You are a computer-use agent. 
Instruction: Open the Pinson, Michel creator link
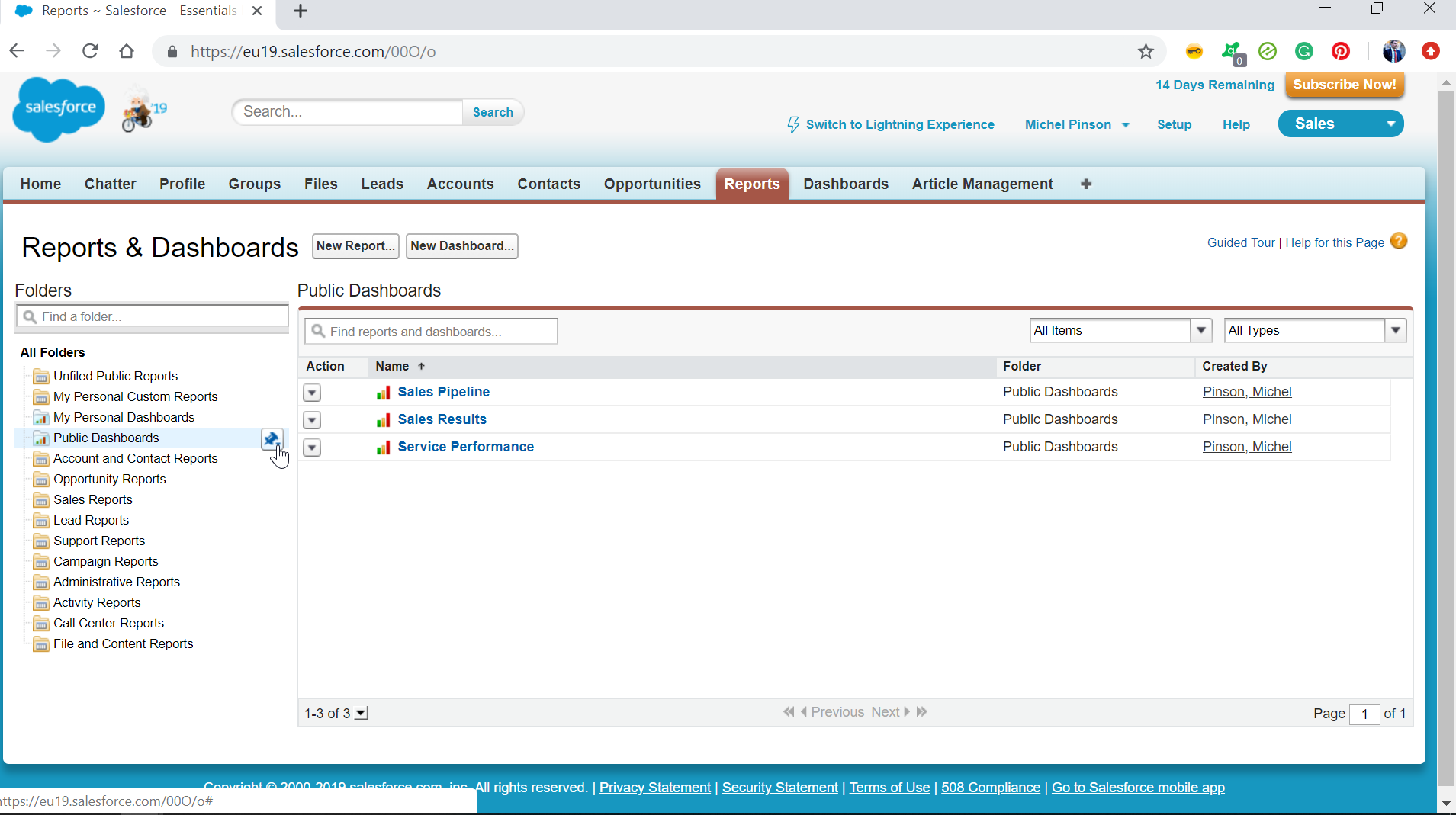pyautogui.click(x=1246, y=392)
